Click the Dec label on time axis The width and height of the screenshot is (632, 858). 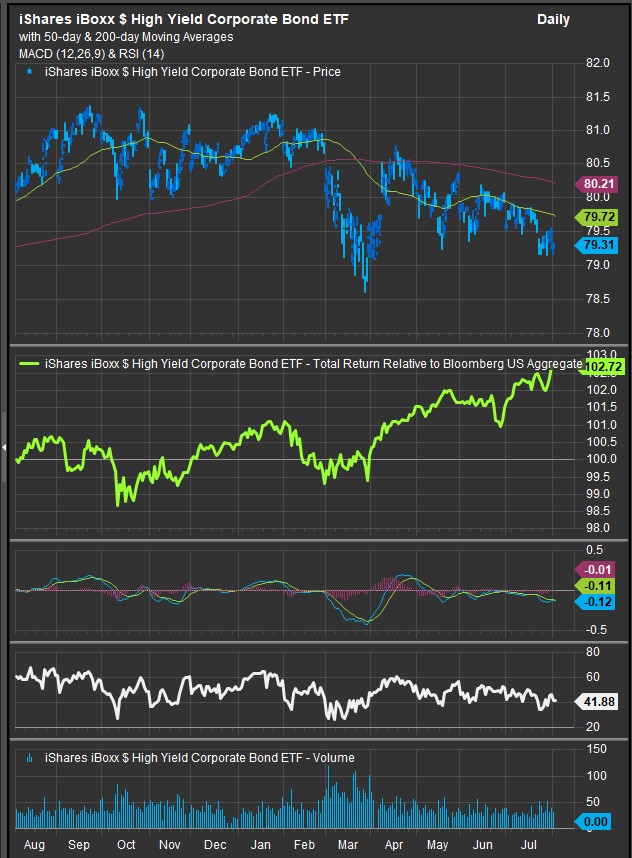(215, 845)
